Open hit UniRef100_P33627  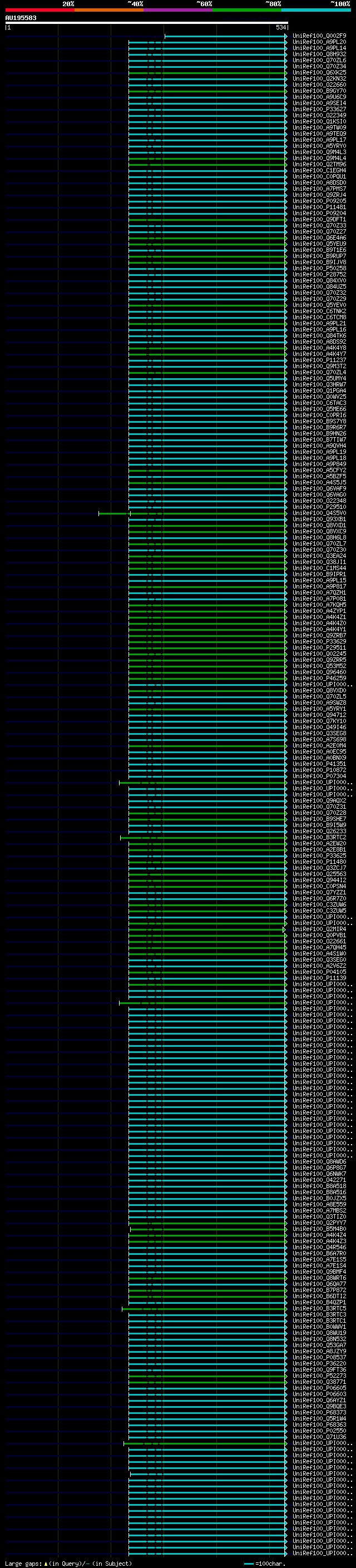(x=319, y=110)
